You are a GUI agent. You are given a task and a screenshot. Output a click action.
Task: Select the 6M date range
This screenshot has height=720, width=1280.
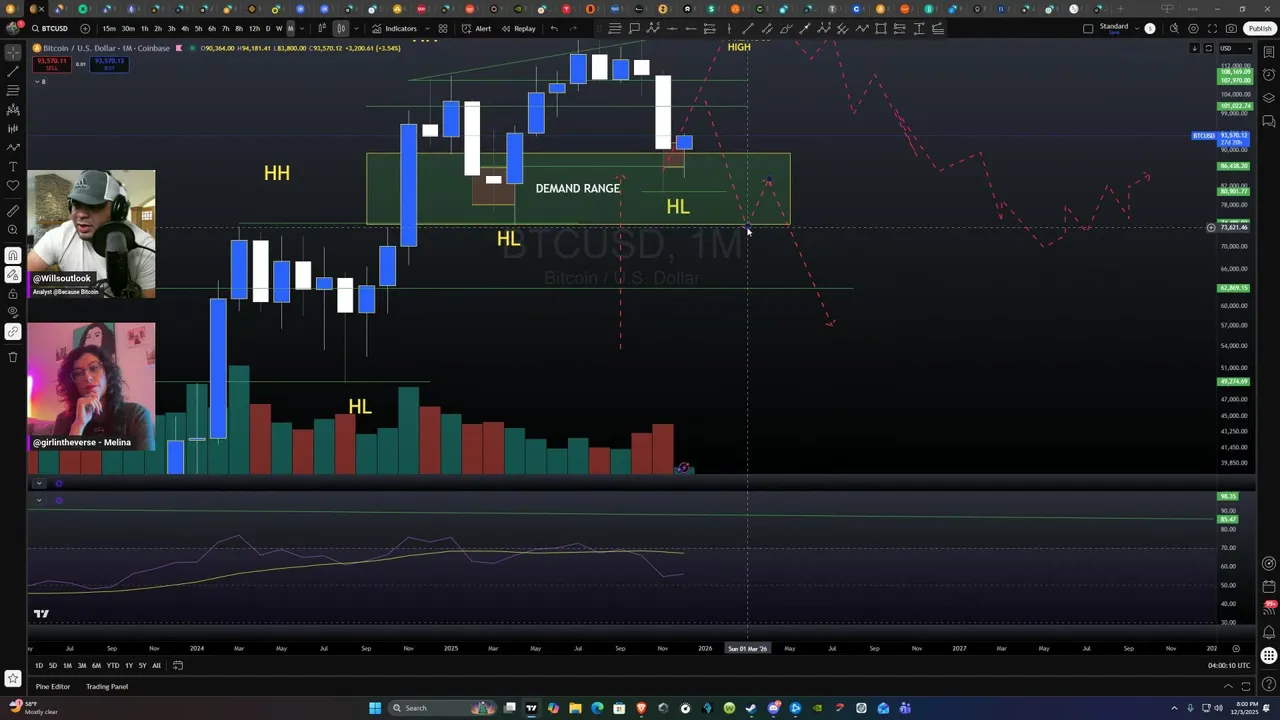pyautogui.click(x=96, y=665)
